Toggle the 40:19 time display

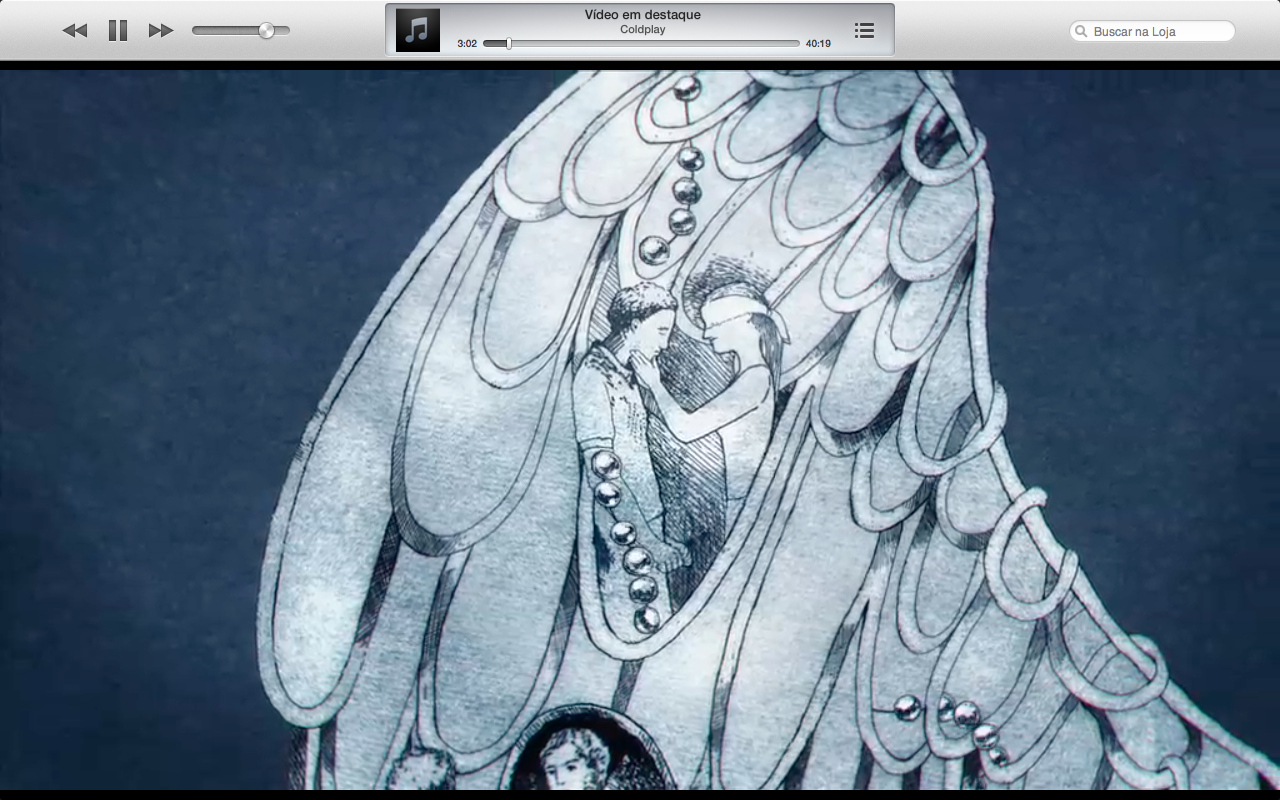click(818, 44)
